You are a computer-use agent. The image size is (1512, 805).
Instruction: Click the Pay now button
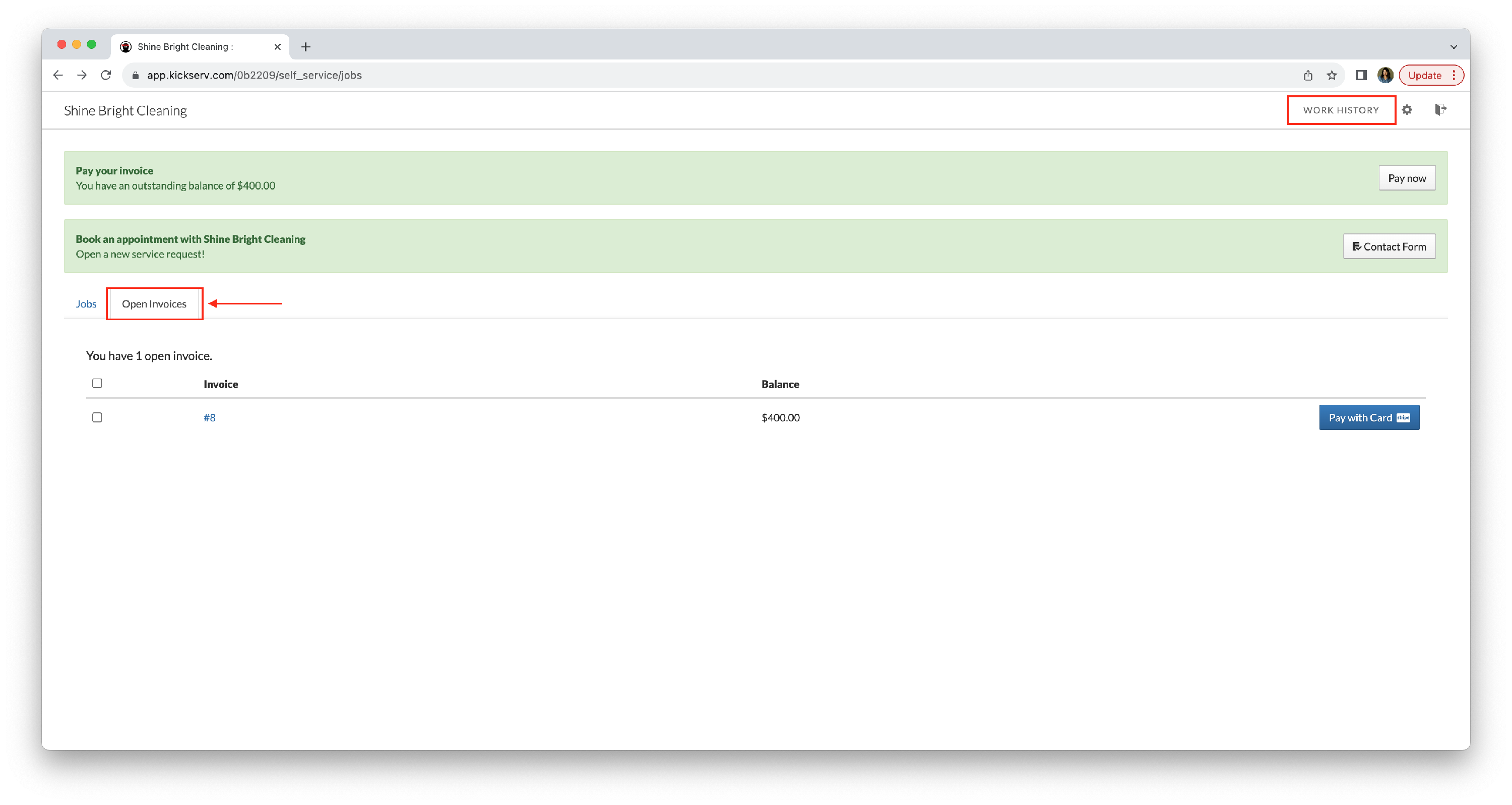[1406, 178]
